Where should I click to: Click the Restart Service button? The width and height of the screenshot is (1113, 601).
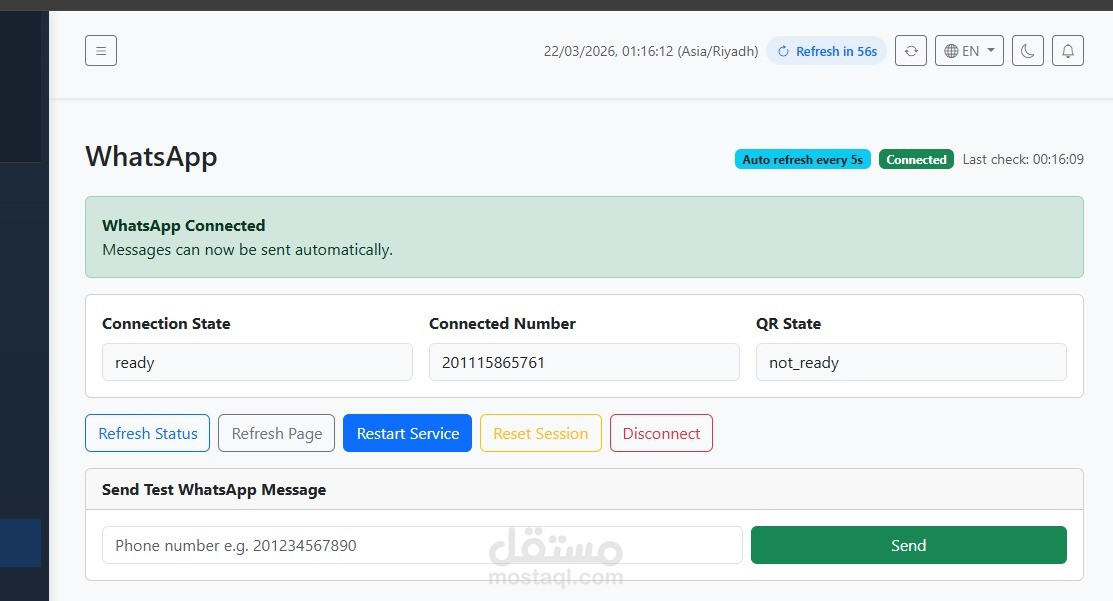407,434
